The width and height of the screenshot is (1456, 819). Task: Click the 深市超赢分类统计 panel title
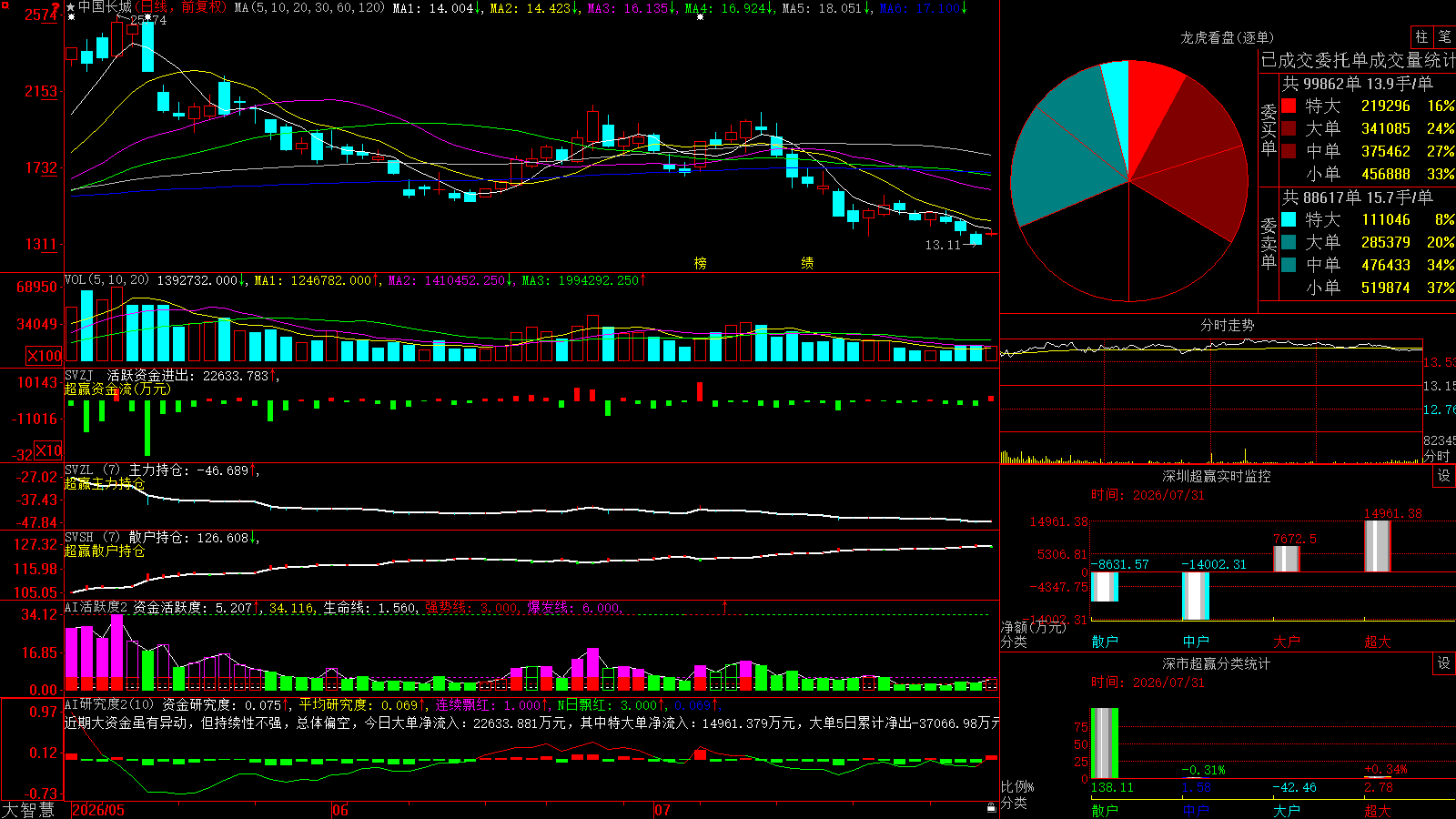[x=1217, y=663]
